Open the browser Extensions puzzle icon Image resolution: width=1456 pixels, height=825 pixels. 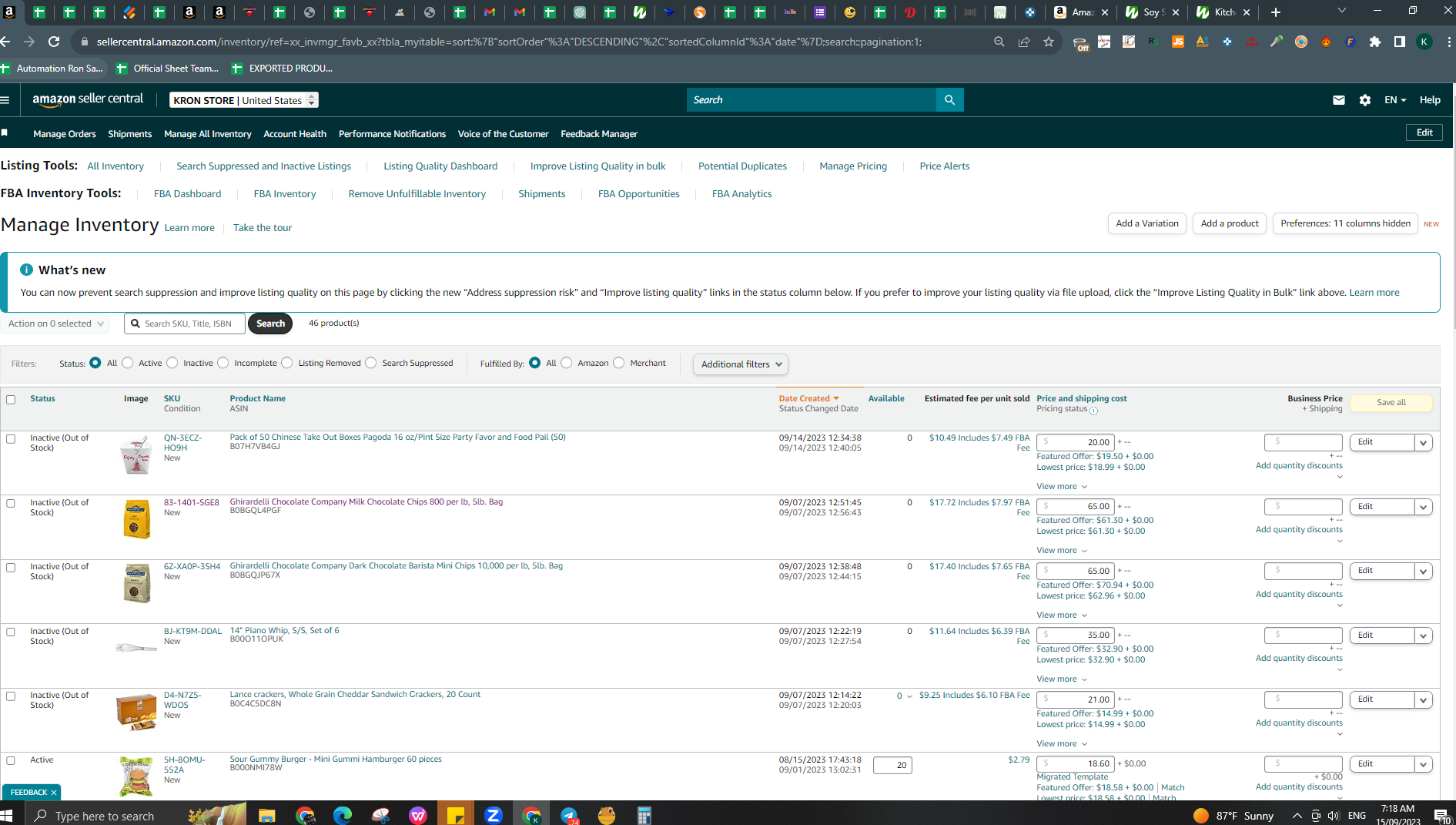[x=1375, y=42]
